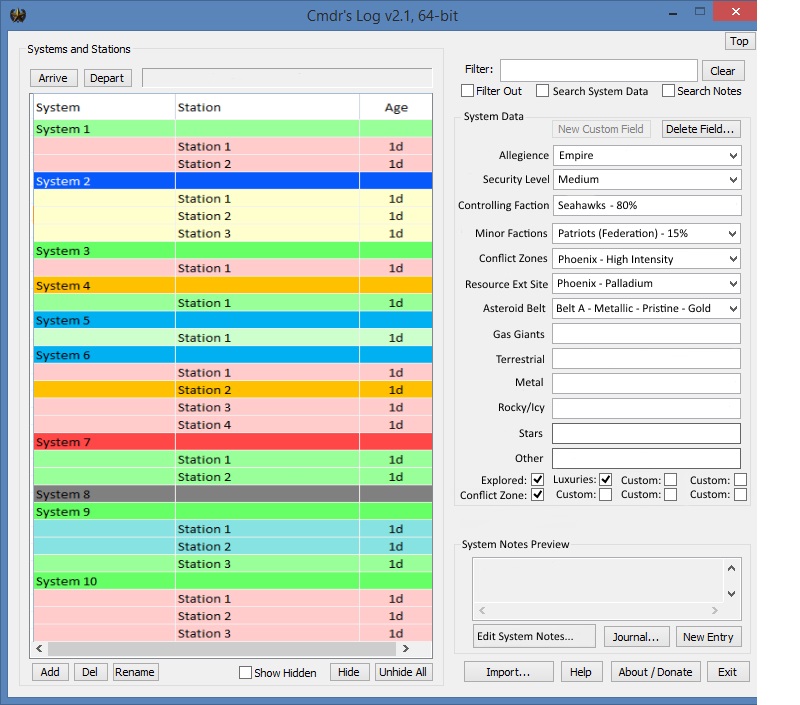Click the Hide button
Screen dimensions: 800x705
(x=349, y=672)
